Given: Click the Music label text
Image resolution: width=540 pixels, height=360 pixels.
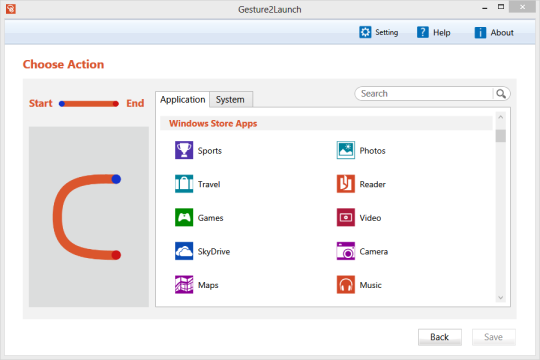Looking at the screenshot, I should click(x=371, y=285).
